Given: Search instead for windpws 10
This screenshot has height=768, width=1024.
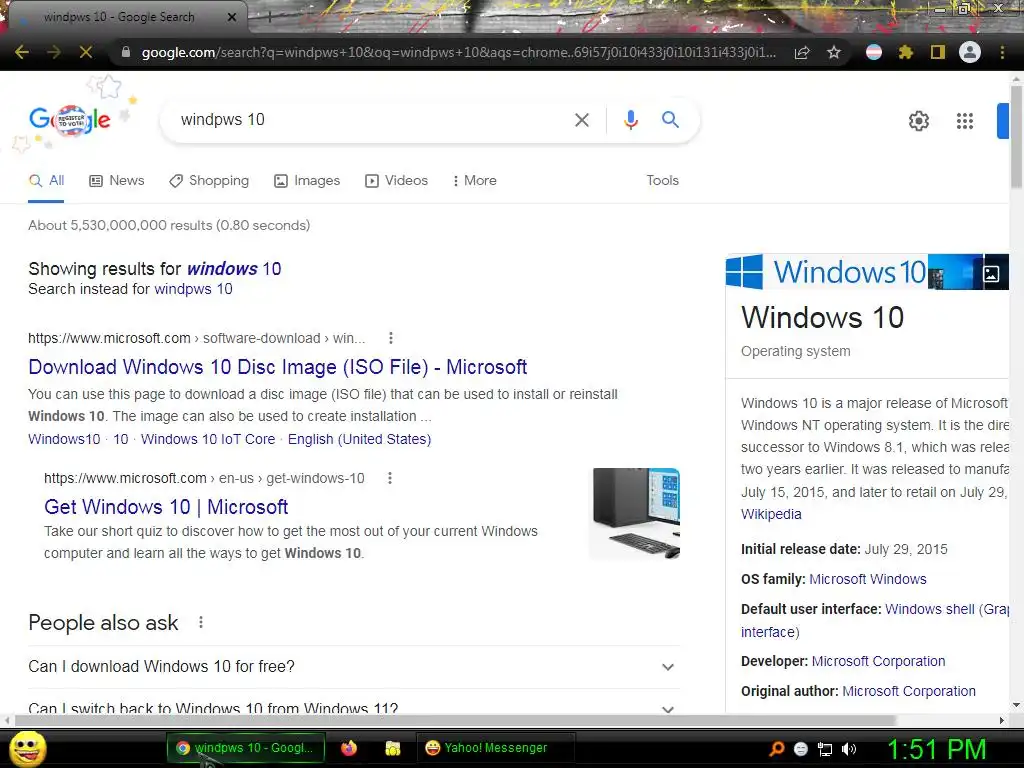Looking at the screenshot, I should click(x=193, y=289).
